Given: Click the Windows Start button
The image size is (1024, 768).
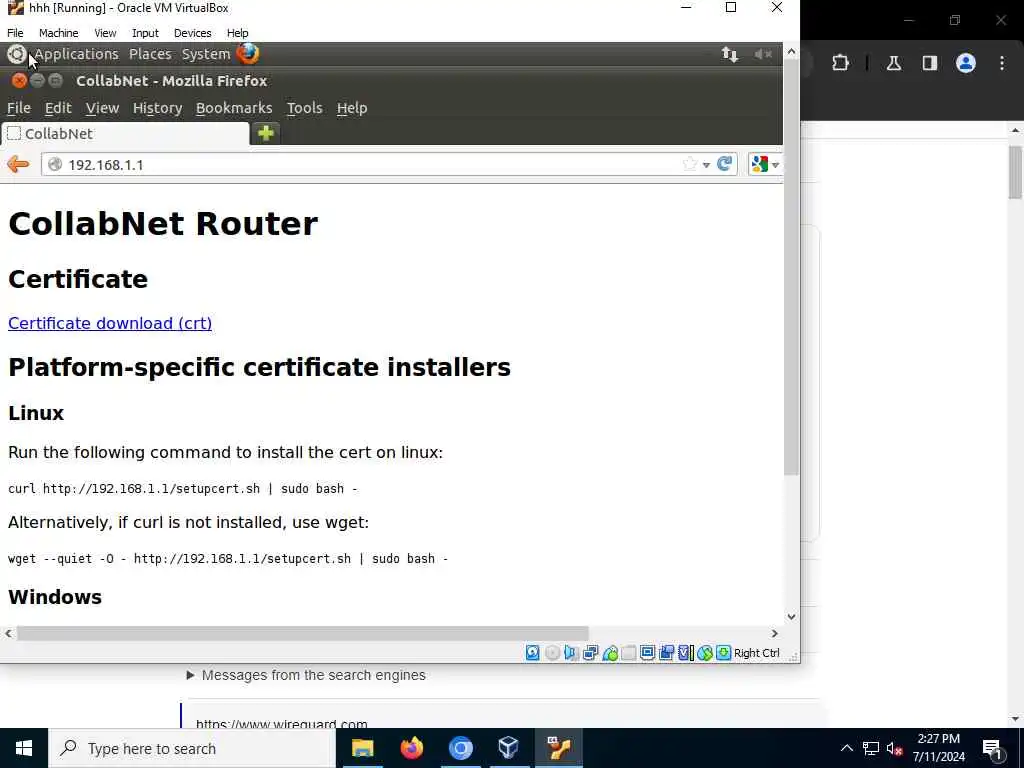Looking at the screenshot, I should coord(24,748).
